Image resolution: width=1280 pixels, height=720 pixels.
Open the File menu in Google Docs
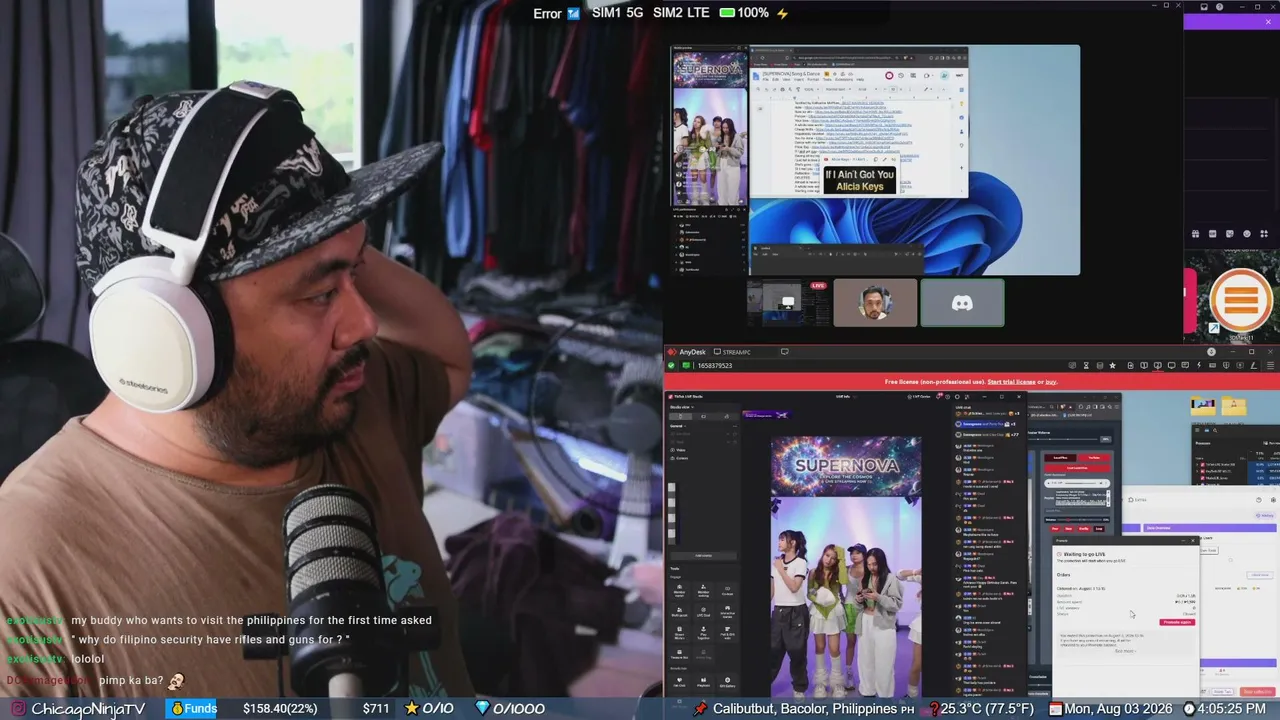[766, 79]
